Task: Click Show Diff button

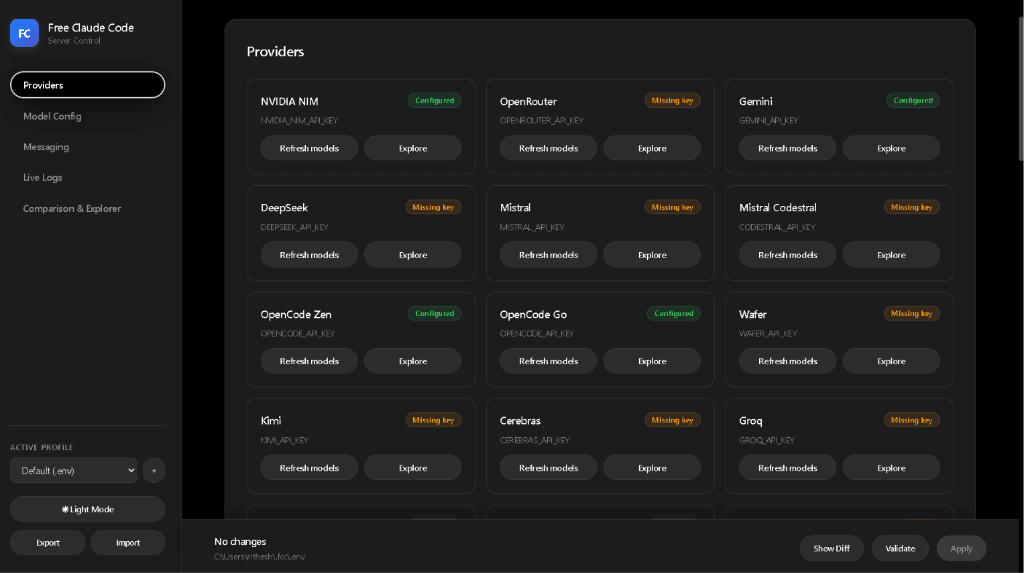Action: [831, 548]
